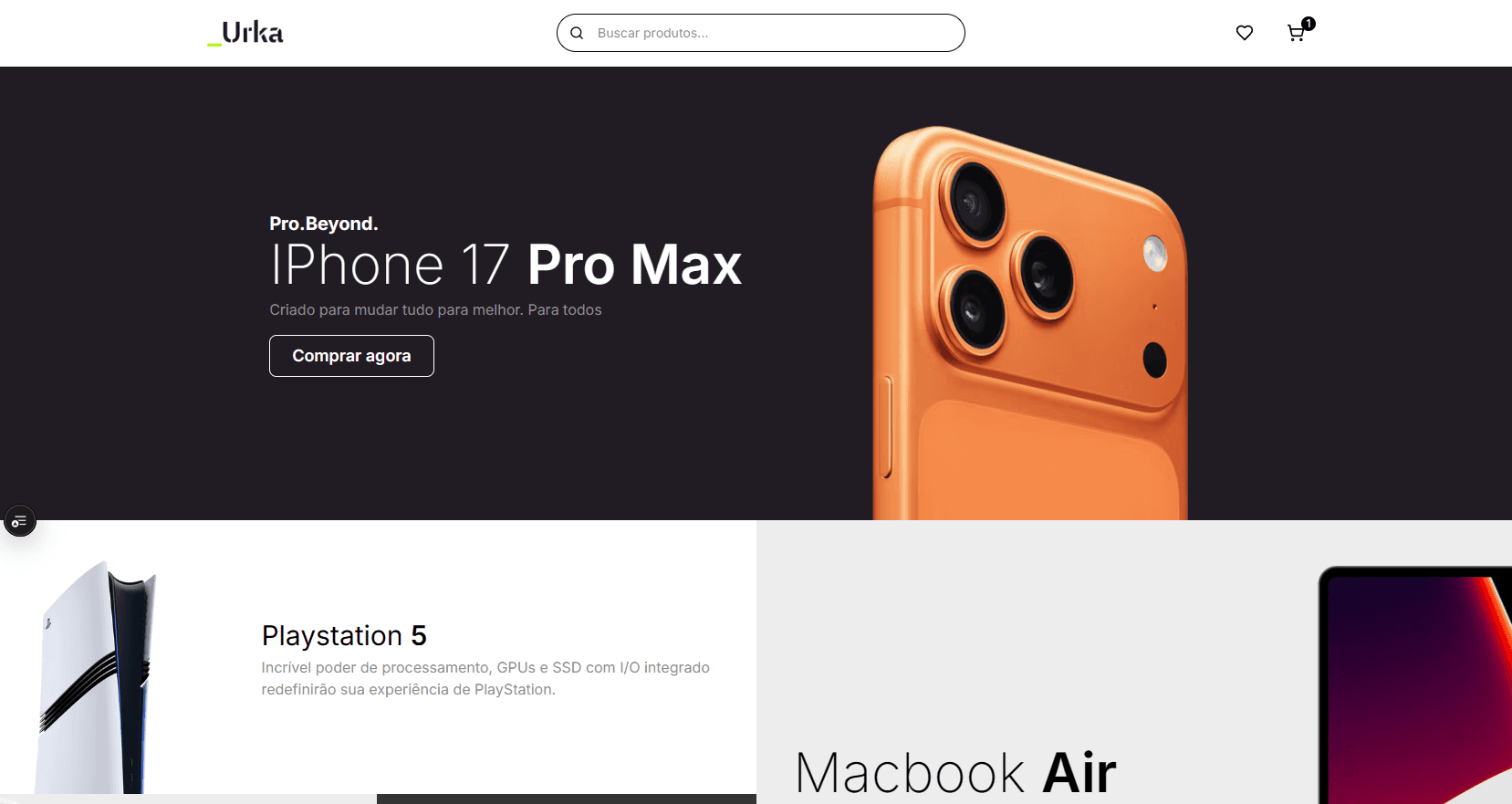Screen dimensions: 1512x804
Task: Click the Comprar agora button
Action: click(351, 356)
